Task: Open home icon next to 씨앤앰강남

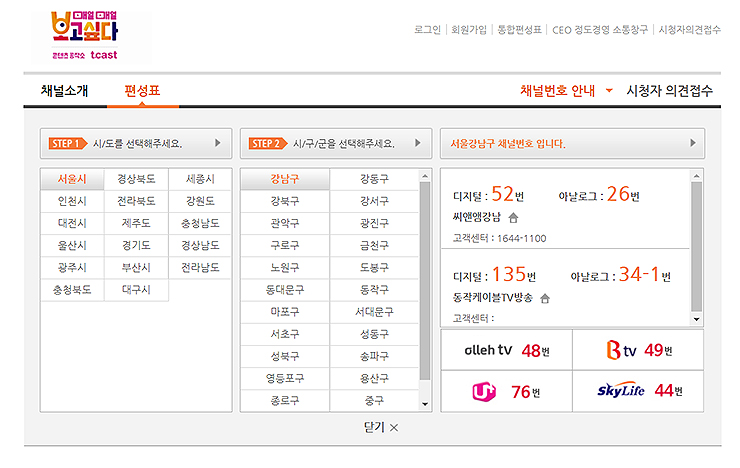Action: click(x=513, y=217)
